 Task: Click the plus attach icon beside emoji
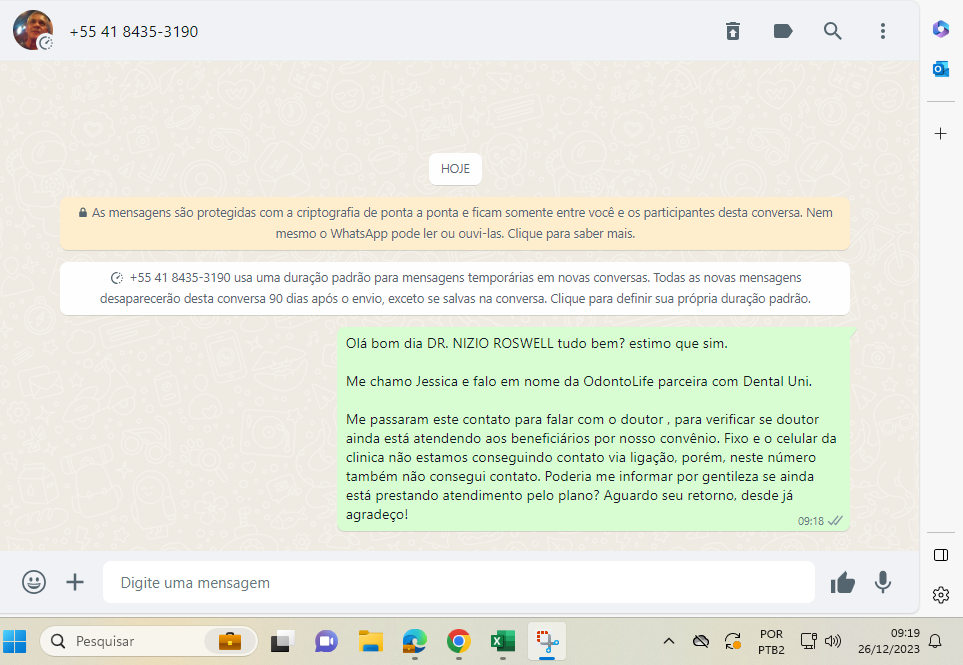[75, 582]
